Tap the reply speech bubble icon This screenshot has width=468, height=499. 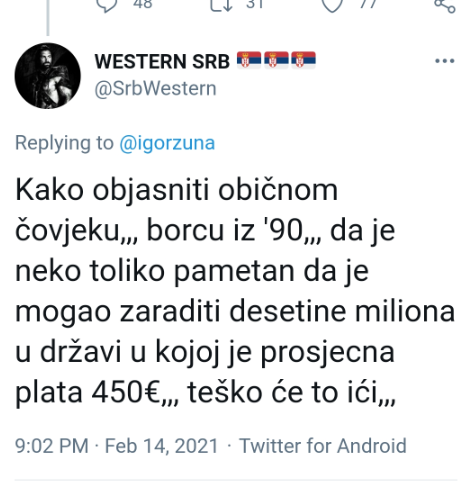tap(106, 5)
